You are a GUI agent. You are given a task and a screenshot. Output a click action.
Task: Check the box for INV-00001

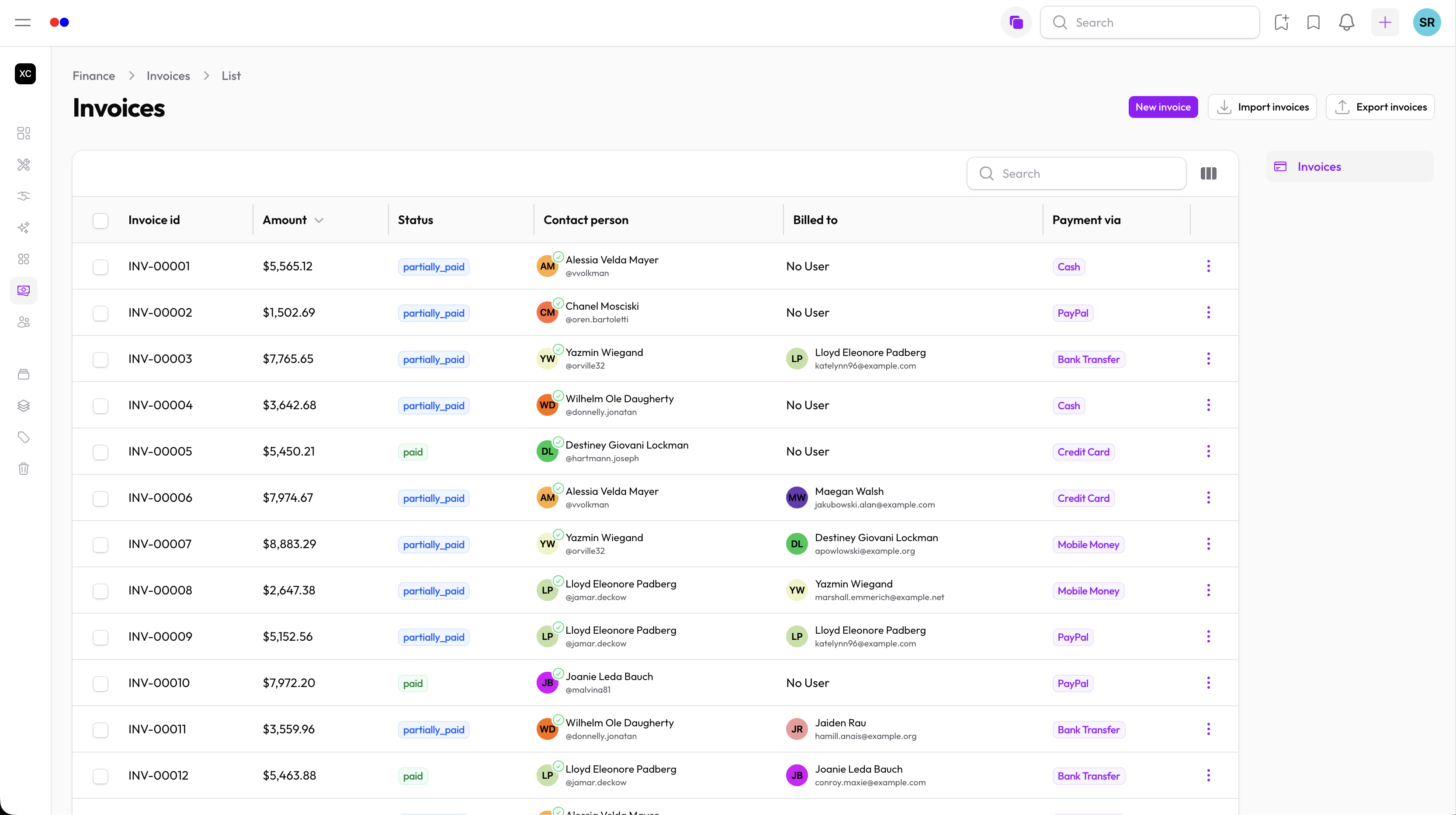click(101, 266)
